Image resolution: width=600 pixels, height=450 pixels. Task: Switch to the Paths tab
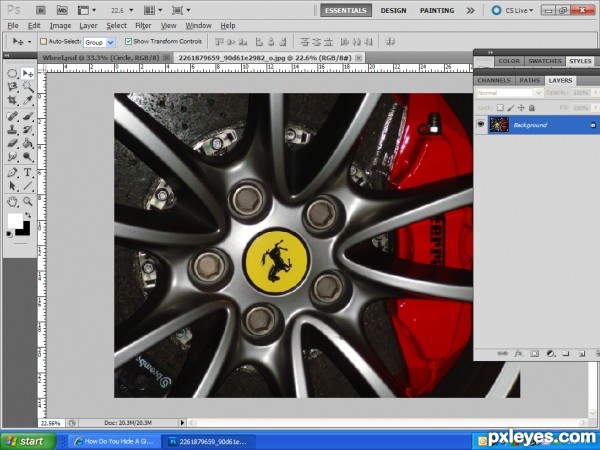pyautogui.click(x=530, y=80)
